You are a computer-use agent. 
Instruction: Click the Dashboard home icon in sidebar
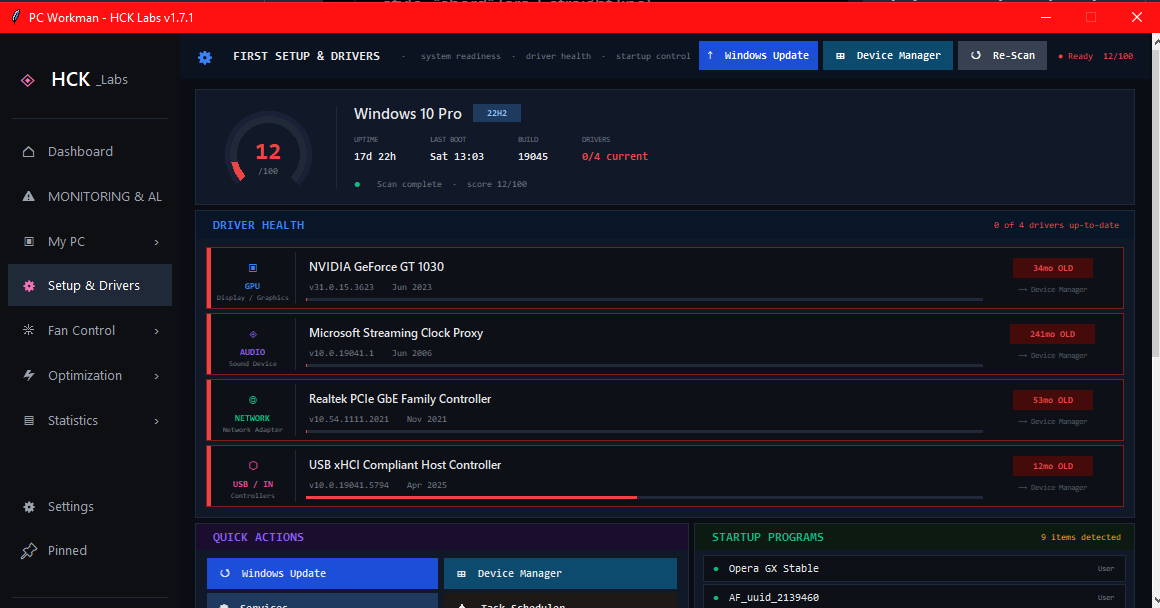point(28,152)
